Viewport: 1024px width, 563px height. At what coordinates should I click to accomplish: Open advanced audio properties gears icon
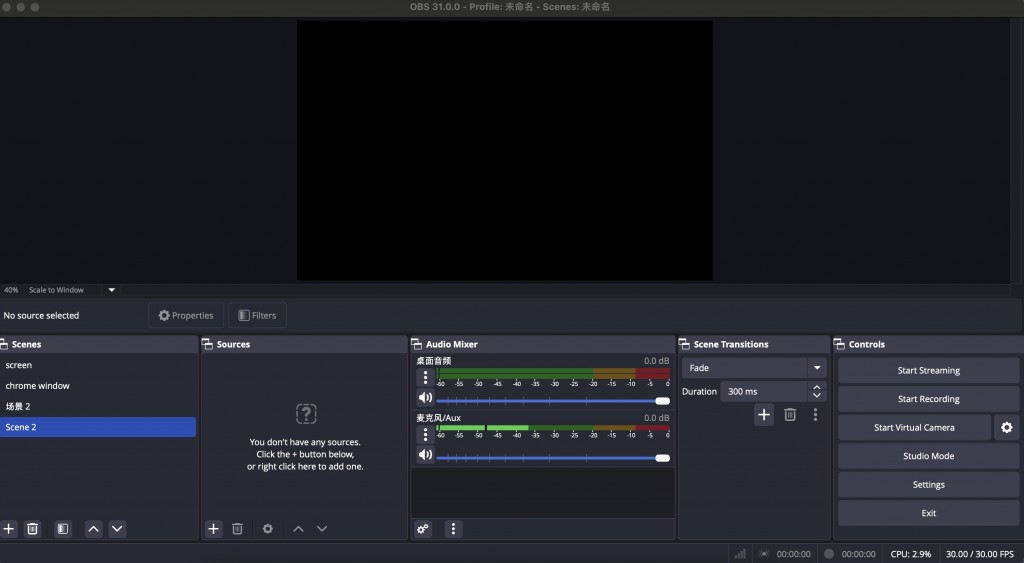coord(423,529)
